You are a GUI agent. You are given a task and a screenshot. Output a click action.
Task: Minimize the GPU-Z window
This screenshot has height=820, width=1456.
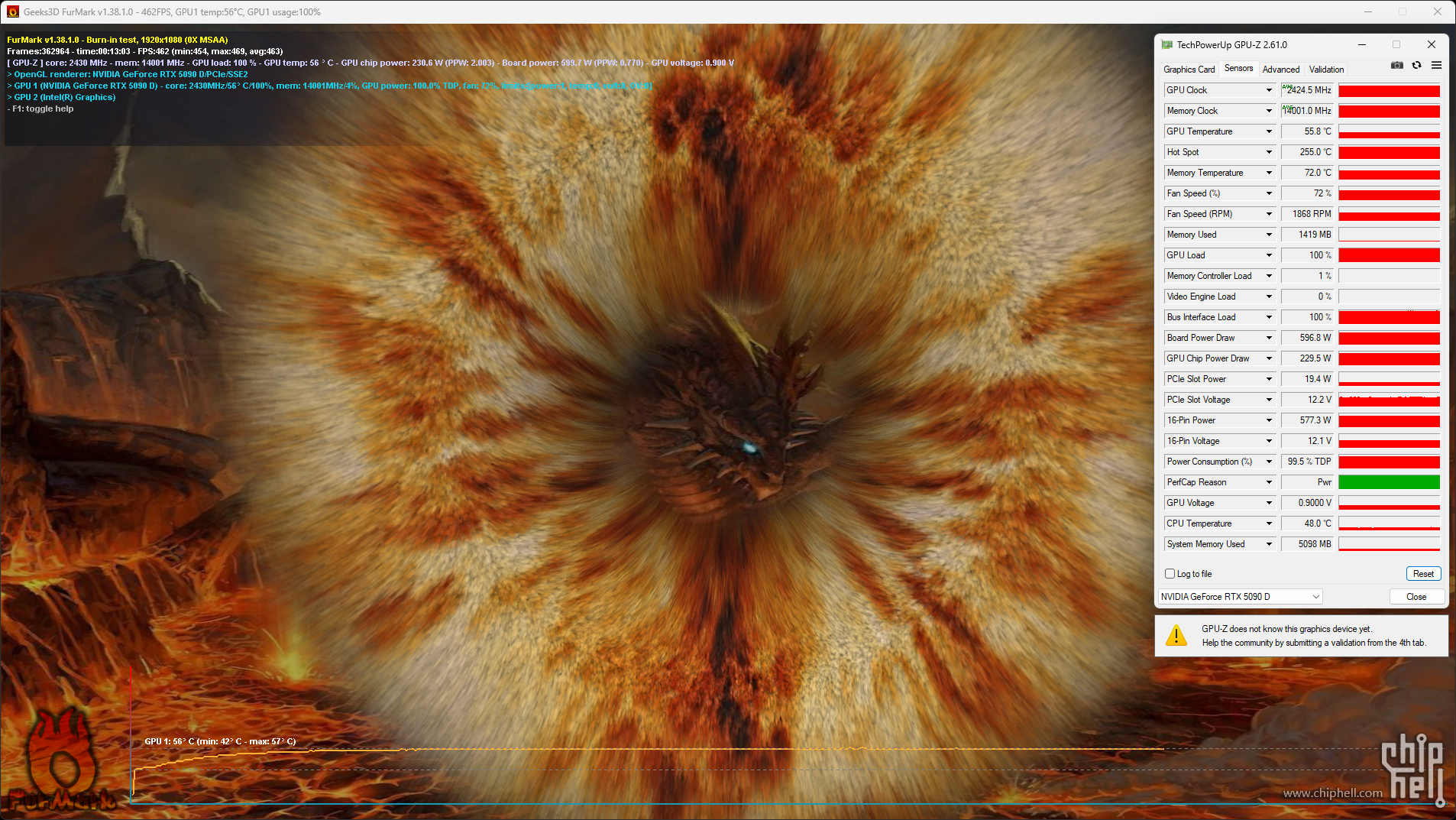tap(1361, 44)
